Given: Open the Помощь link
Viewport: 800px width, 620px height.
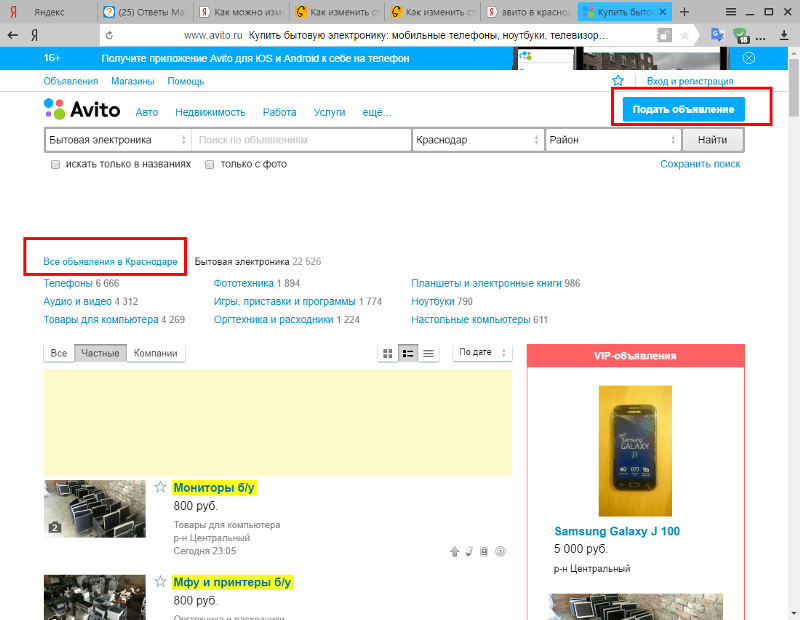Looking at the screenshot, I should pos(186,81).
